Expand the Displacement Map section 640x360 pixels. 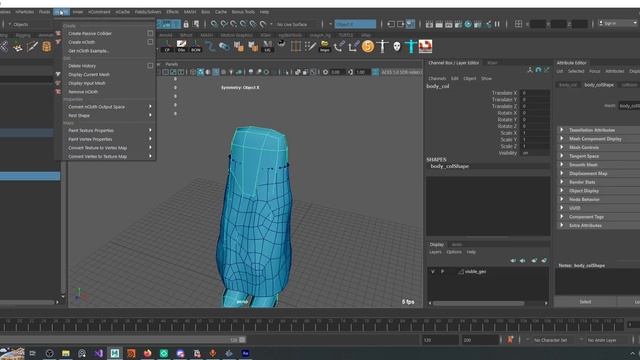[562, 173]
